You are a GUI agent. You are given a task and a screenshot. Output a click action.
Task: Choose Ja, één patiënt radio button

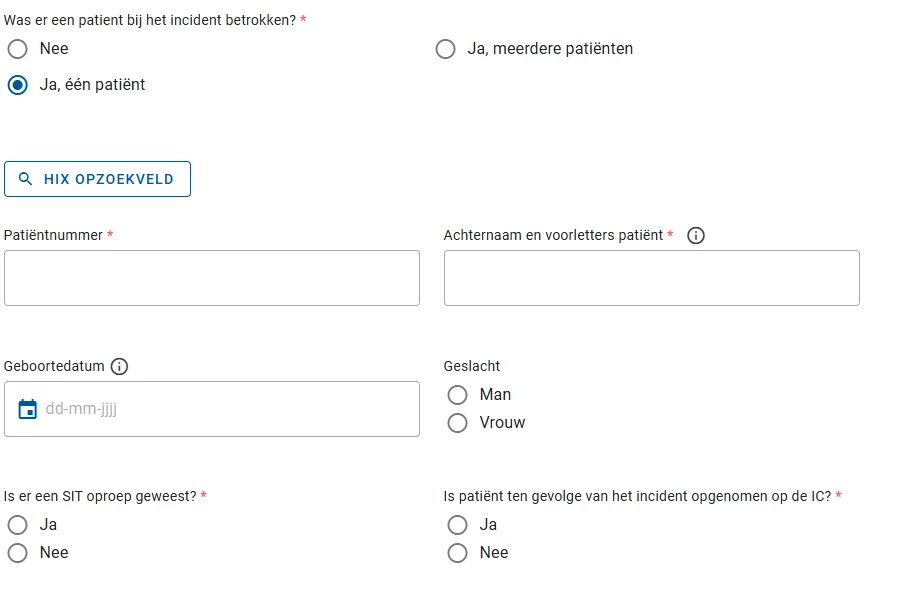pos(18,85)
